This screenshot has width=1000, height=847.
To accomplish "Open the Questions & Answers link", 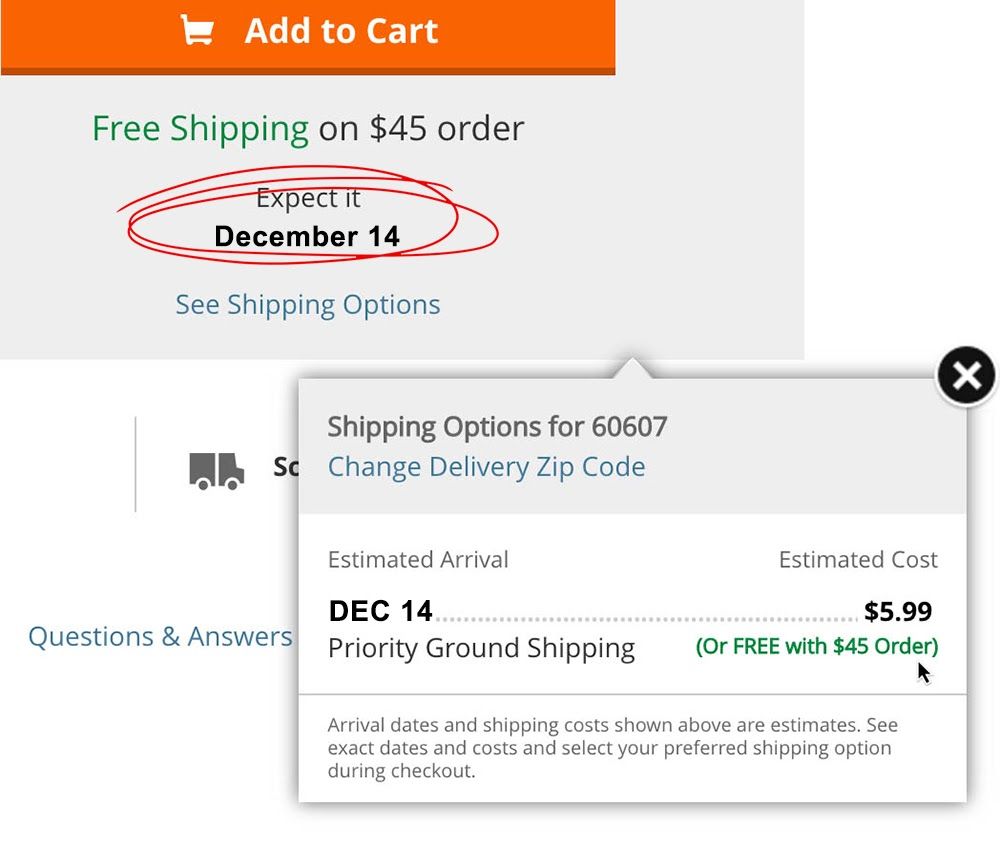I will tap(160, 637).
